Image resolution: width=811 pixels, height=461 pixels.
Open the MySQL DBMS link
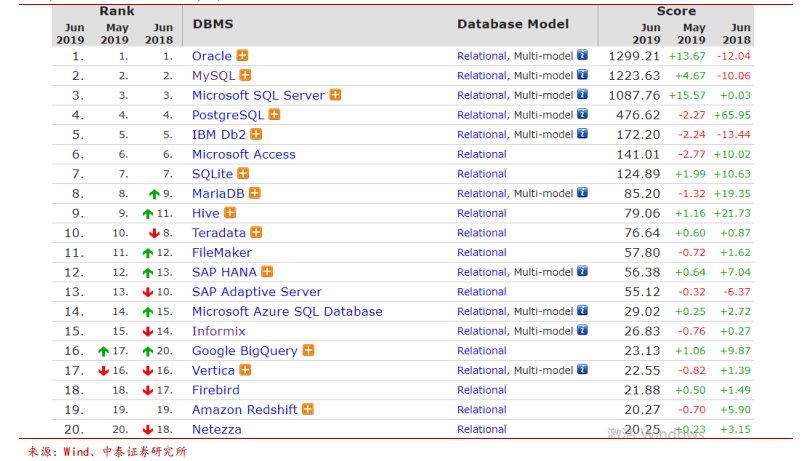click(x=213, y=76)
